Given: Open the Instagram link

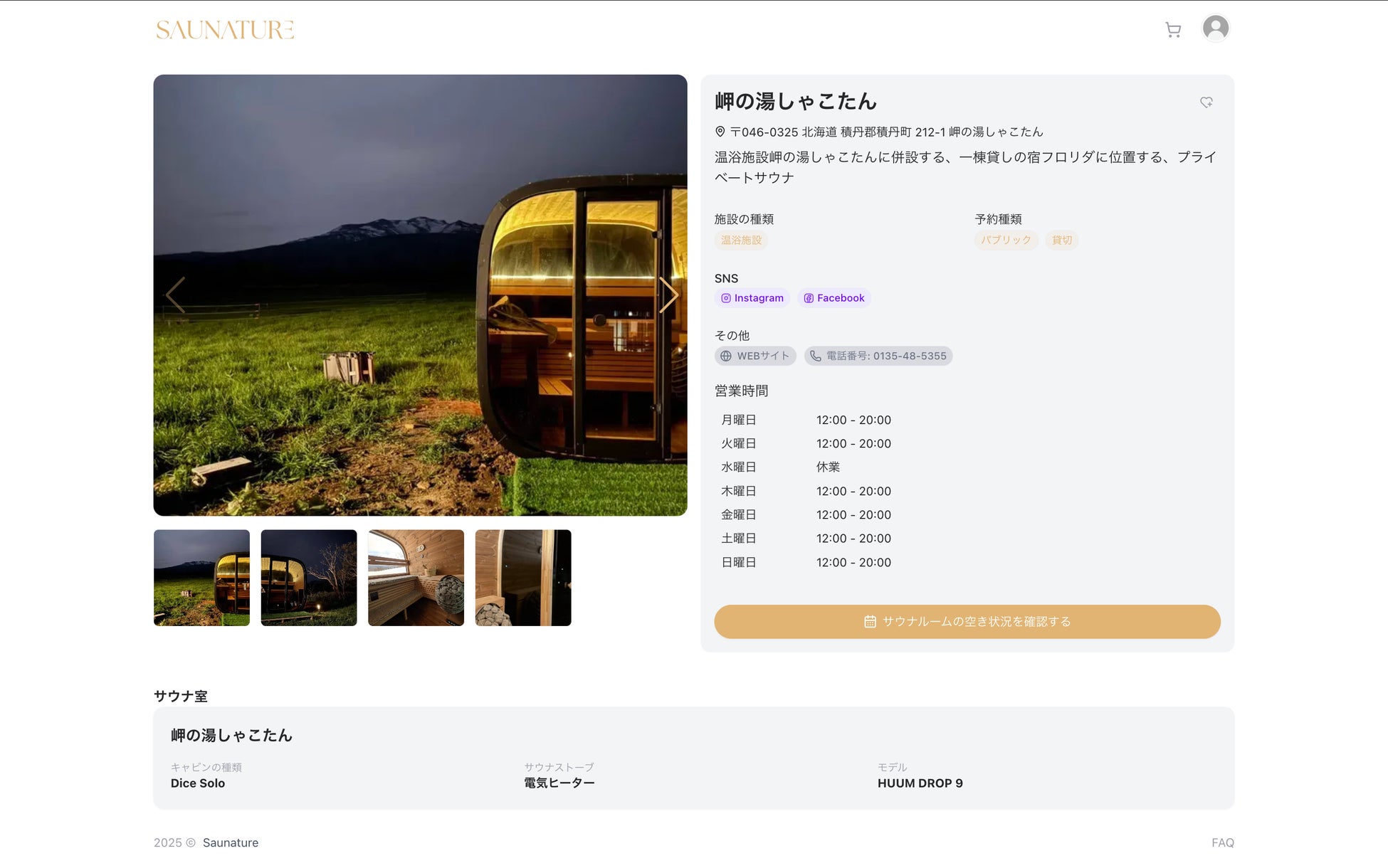Looking at the screenshot, I should [x=752, y=298].
